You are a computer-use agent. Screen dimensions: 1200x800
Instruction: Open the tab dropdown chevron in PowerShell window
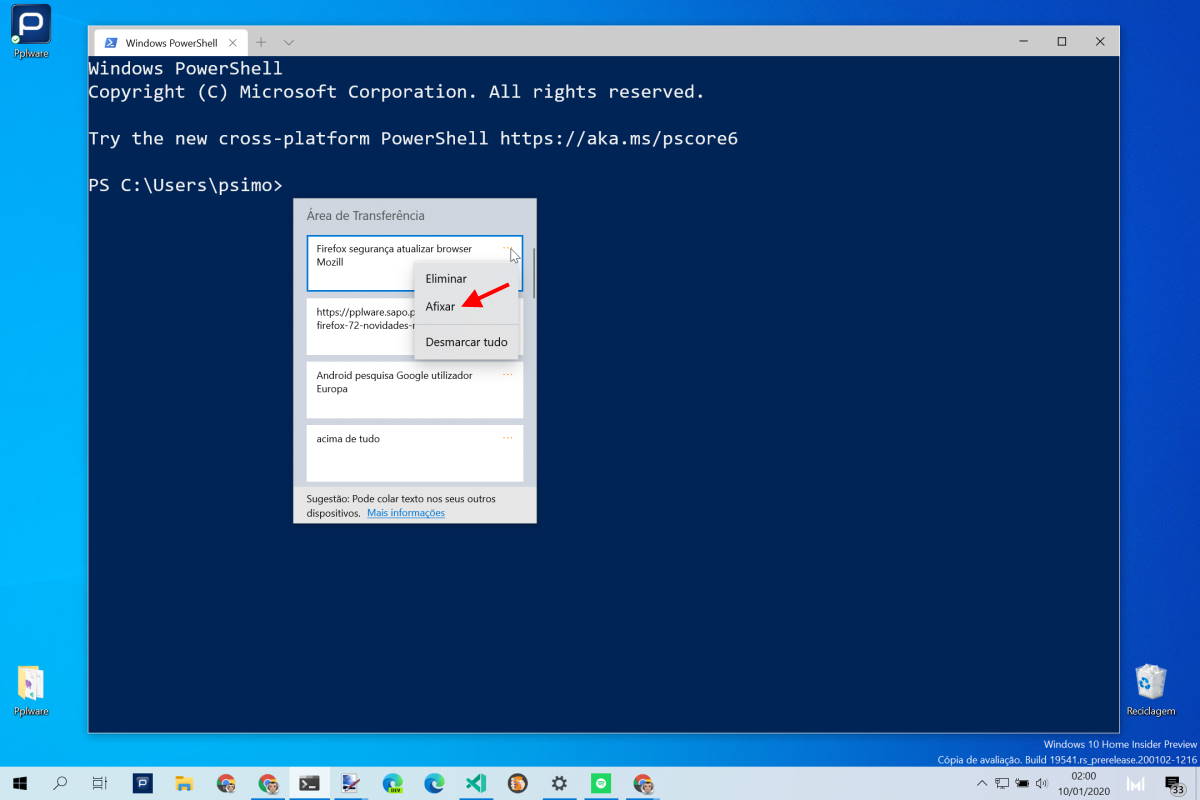[288, 42]
